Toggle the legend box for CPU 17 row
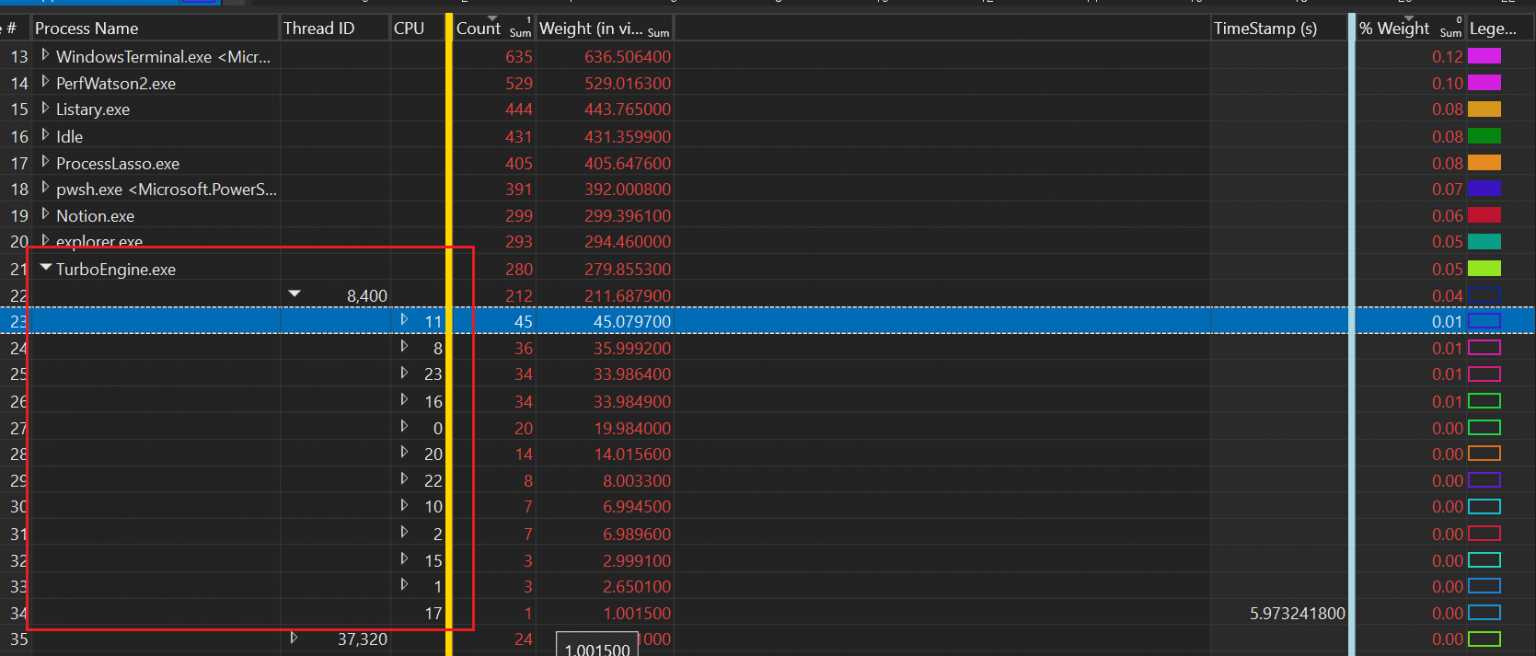This screenshot has height=656, width=1536. tap(1484, 613)
